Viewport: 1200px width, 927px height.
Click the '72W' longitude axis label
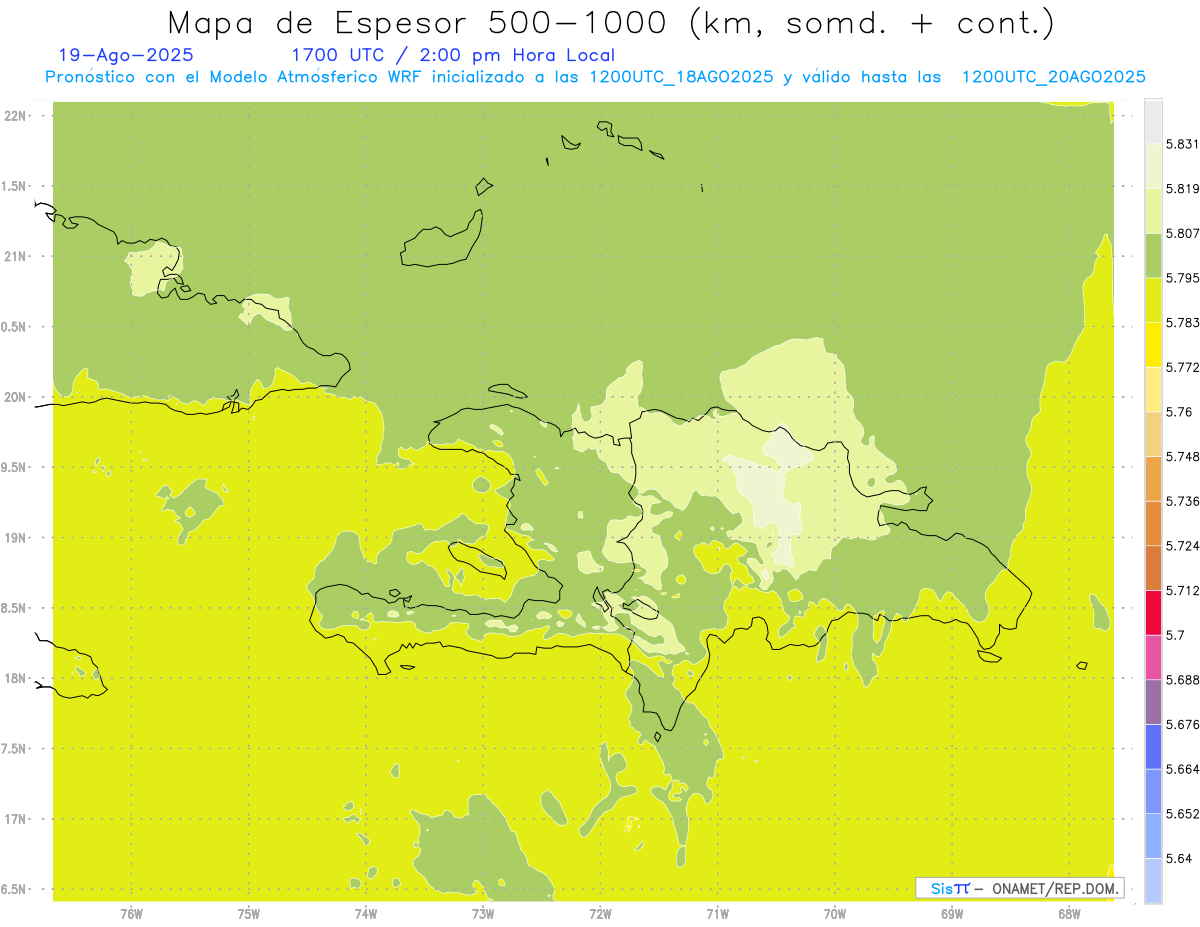point(600,914)
